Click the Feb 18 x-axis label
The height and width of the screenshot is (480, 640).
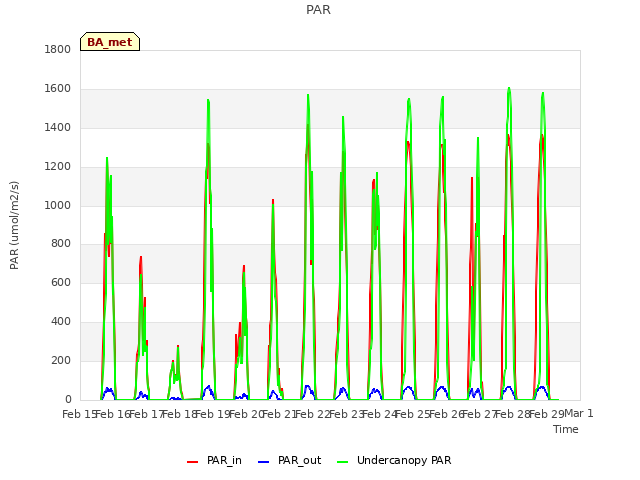(x=179, y=414)
